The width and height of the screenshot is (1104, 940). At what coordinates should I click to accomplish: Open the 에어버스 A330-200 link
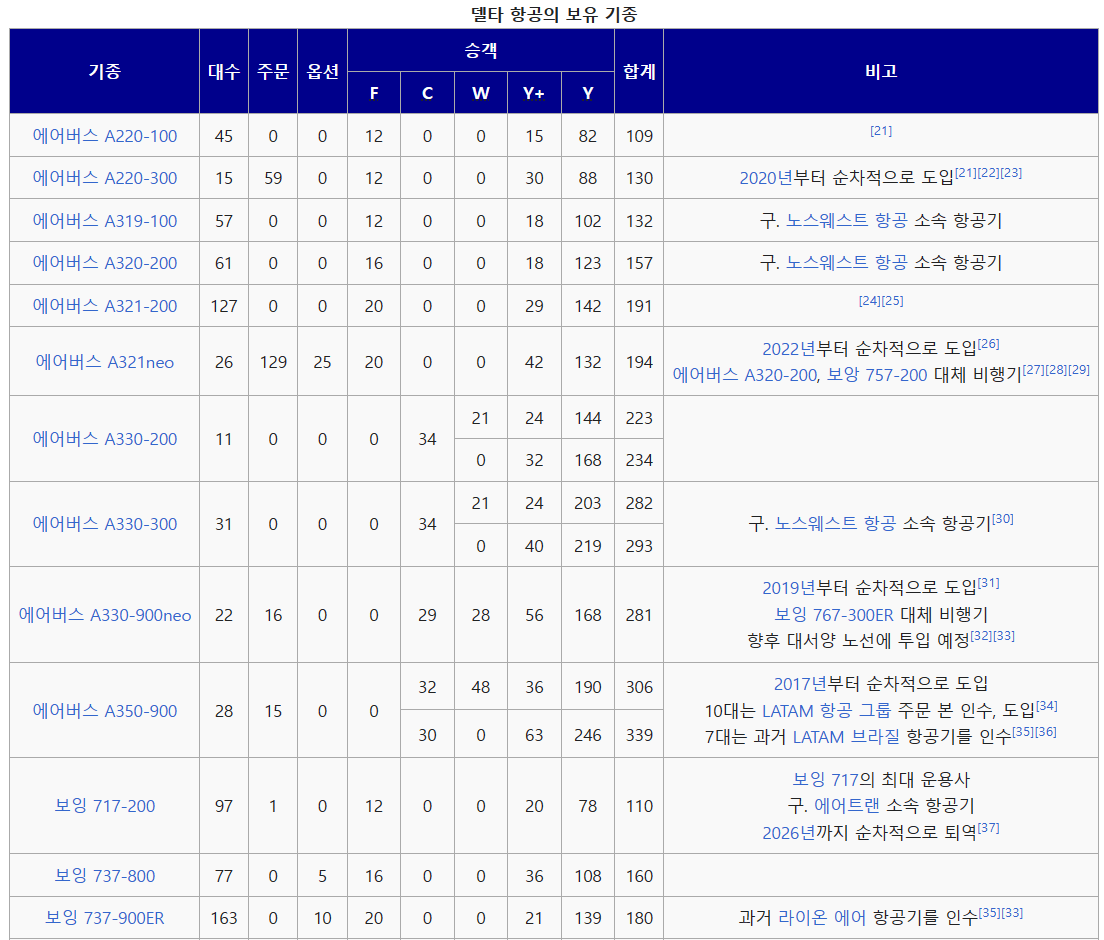pos(105,439)
